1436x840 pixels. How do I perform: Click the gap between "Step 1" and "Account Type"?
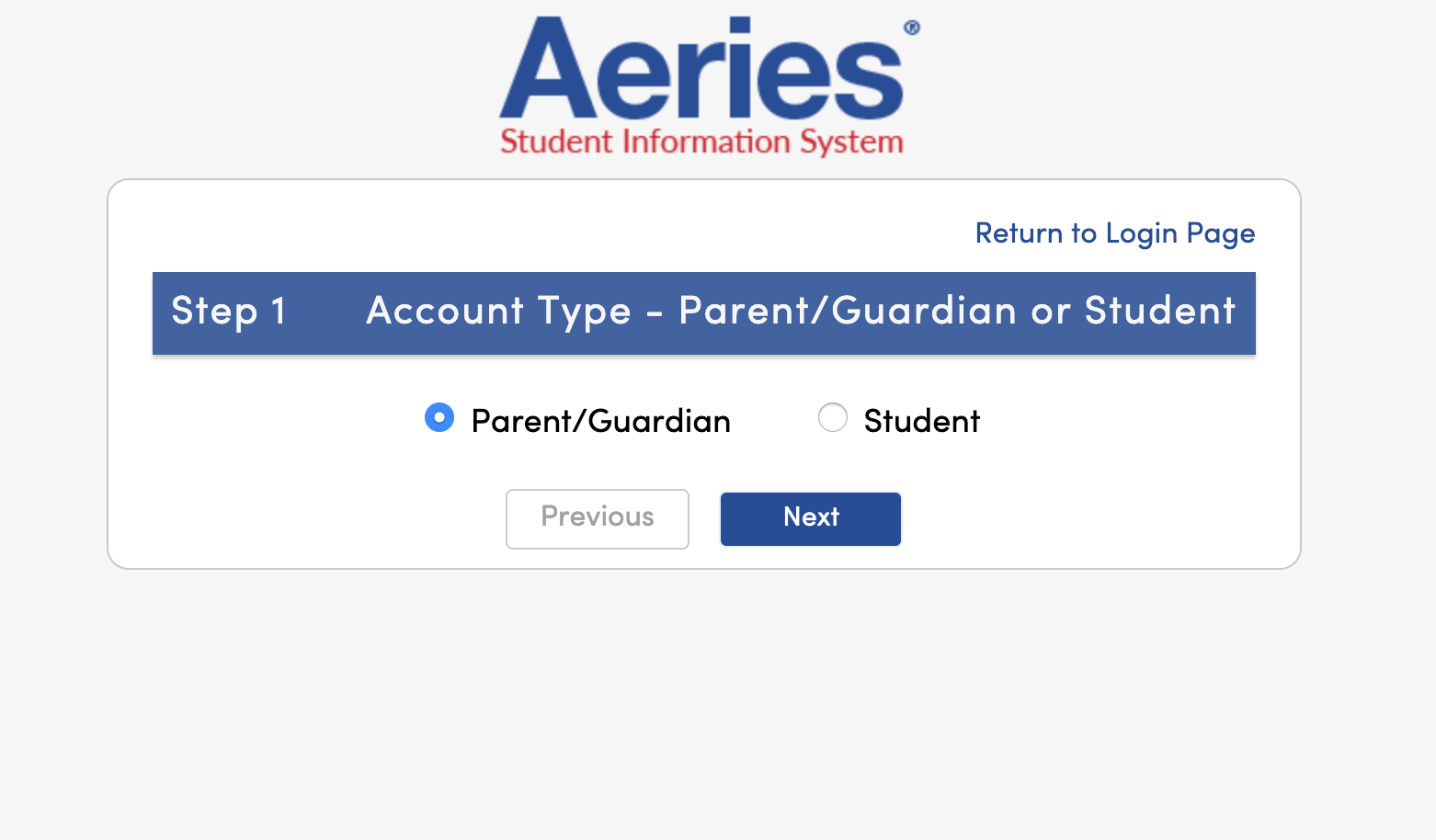[x=326, y=312]
